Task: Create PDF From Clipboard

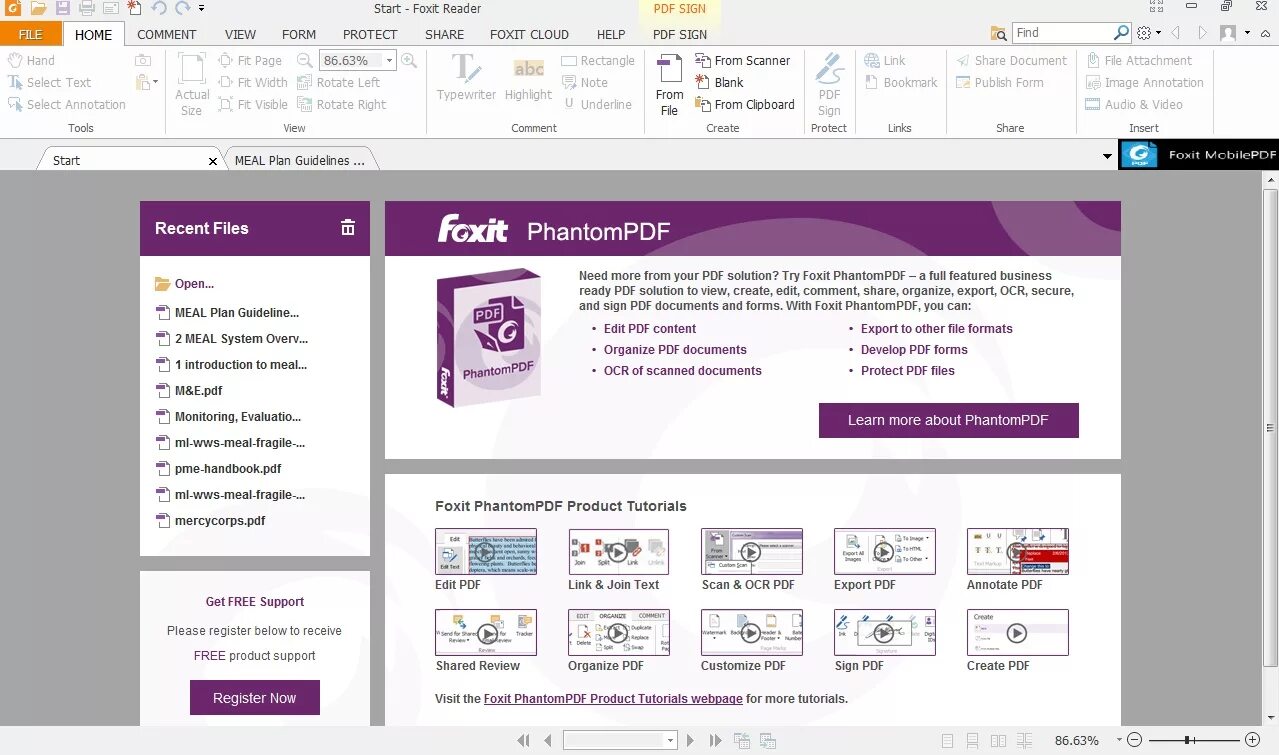Action: 744,104
